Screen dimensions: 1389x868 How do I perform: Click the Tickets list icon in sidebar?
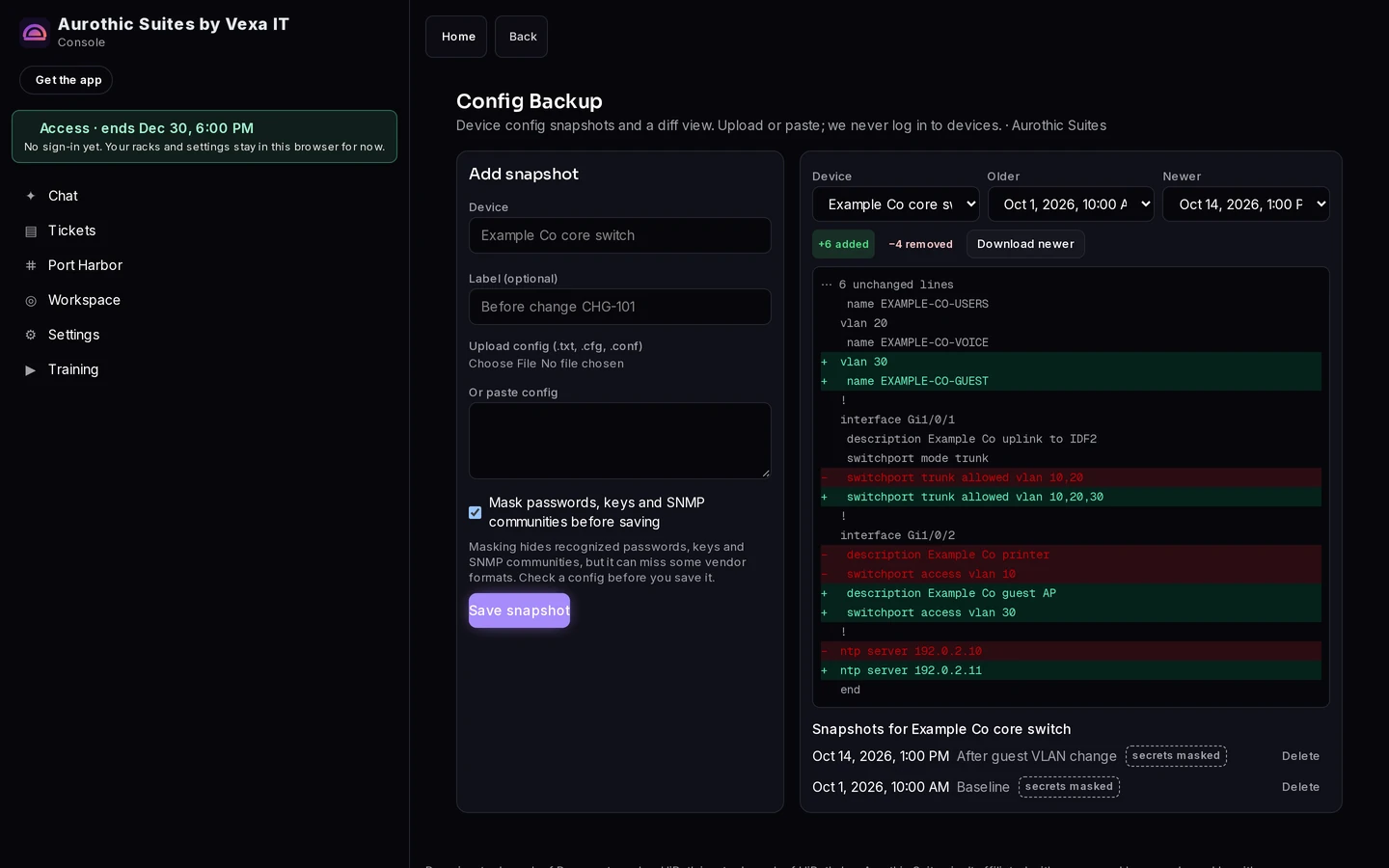pos(31,231)
